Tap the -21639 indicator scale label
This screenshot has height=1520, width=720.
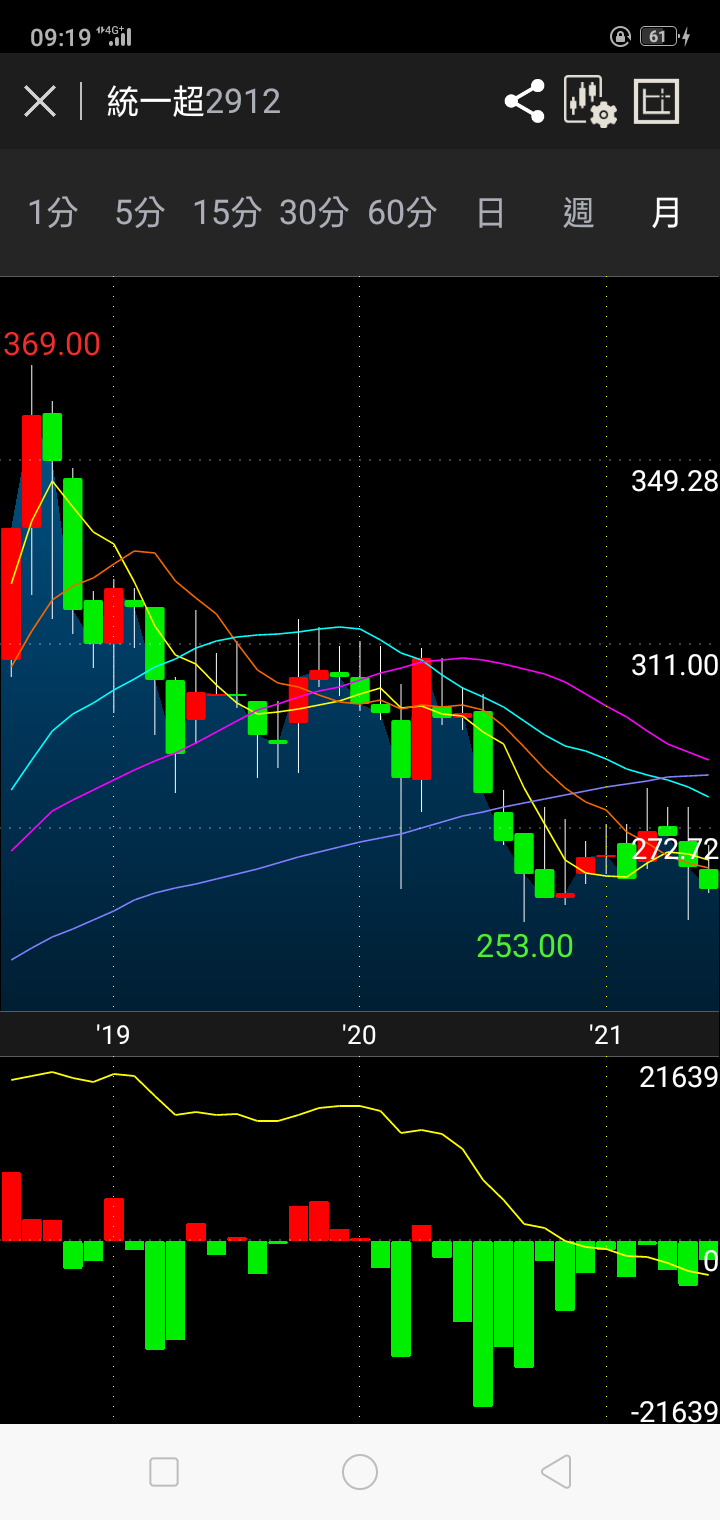(x=674, y=1412)
